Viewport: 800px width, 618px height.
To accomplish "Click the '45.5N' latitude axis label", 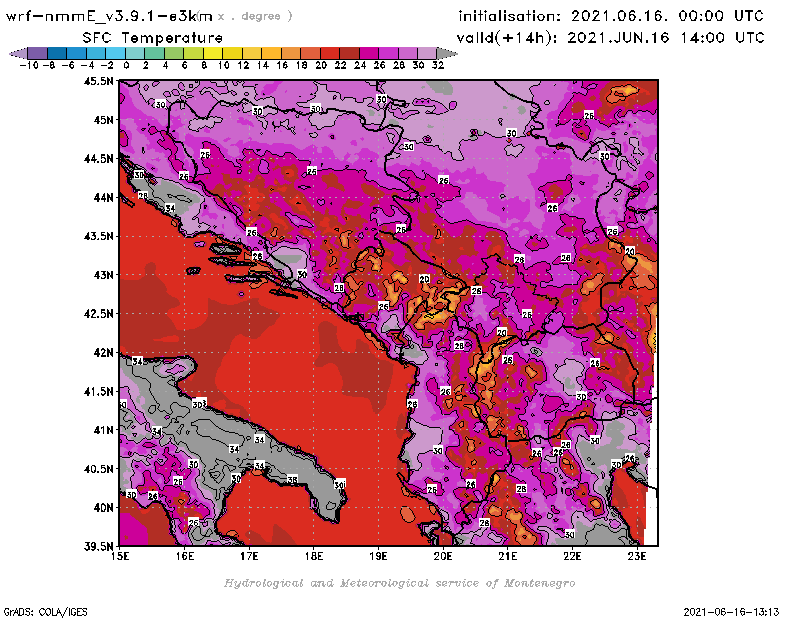I will (98, 81).
